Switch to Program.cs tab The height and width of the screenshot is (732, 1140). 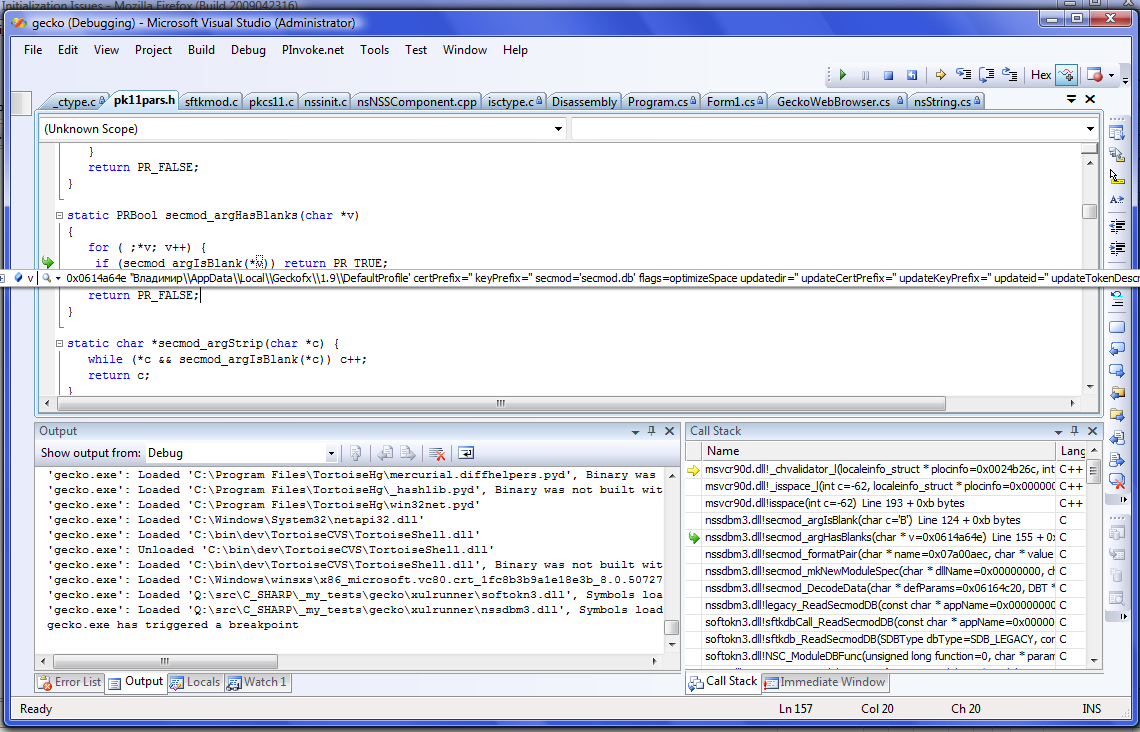pyautogui.click(x=661, y=102)
